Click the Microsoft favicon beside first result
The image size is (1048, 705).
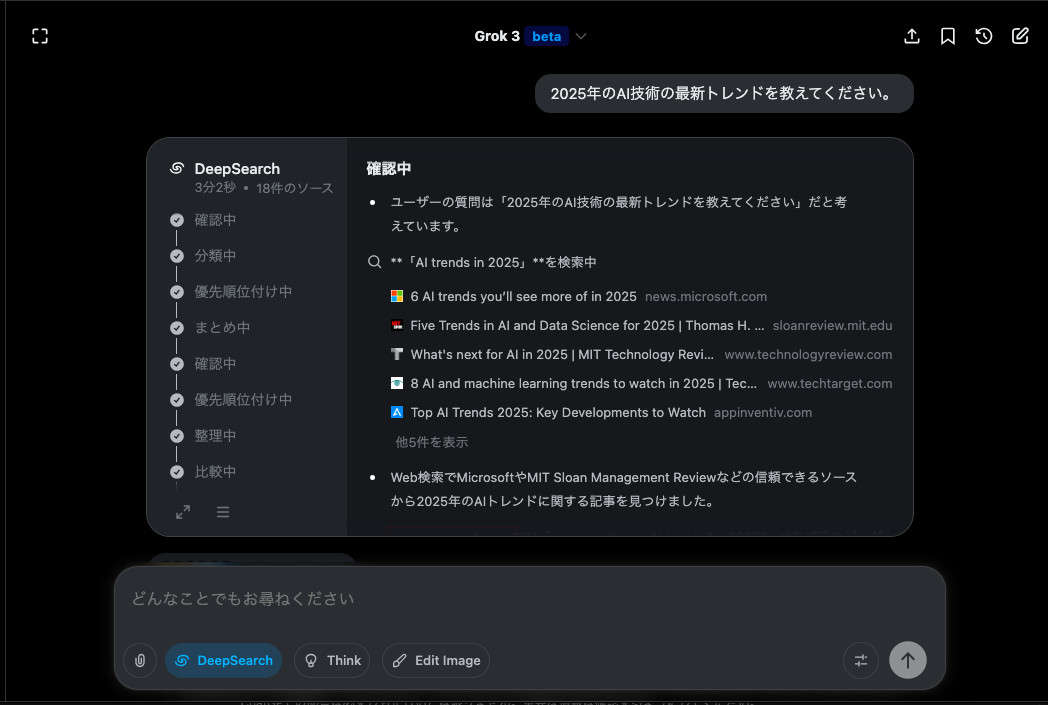pos(397,296)
